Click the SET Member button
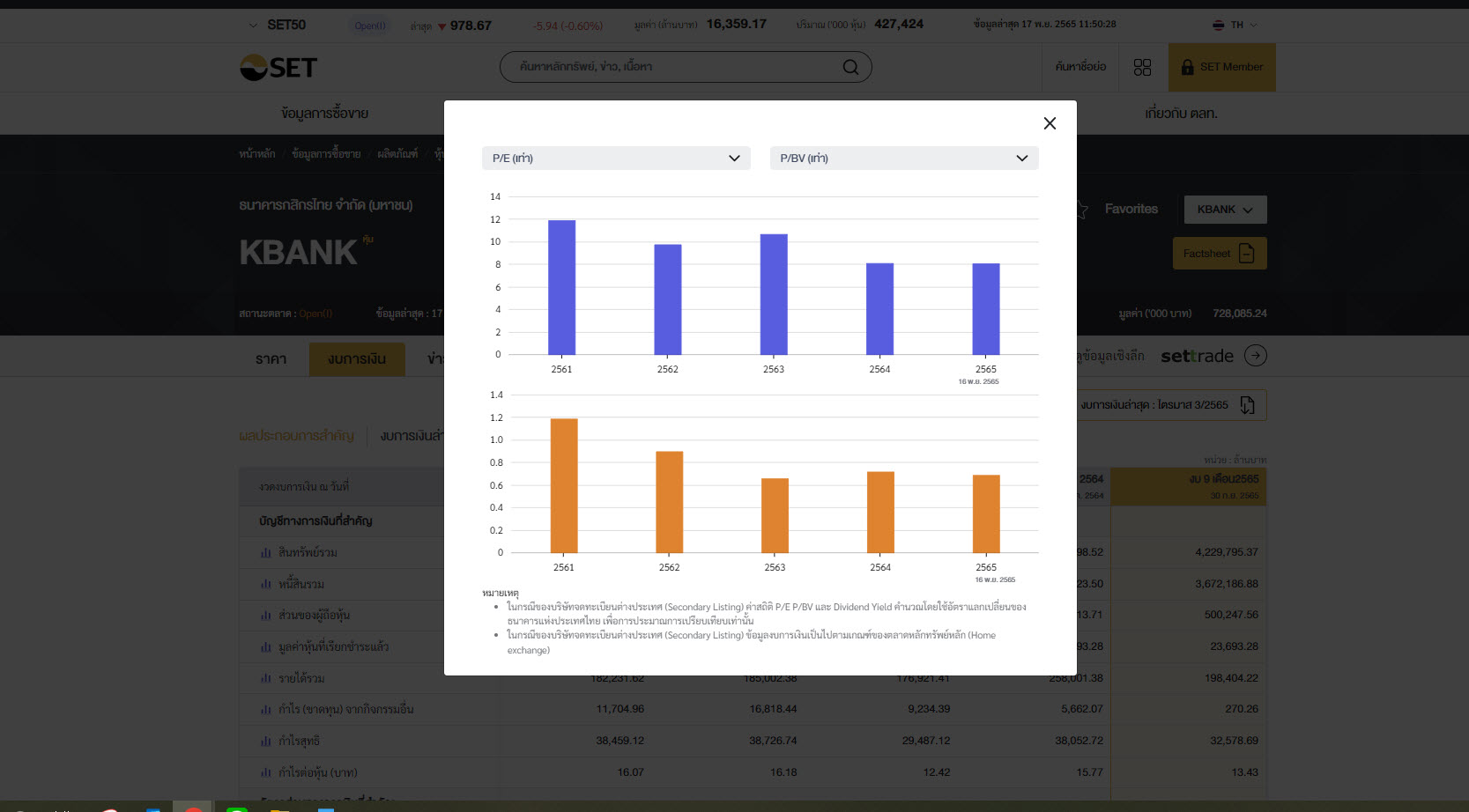 1221,67
